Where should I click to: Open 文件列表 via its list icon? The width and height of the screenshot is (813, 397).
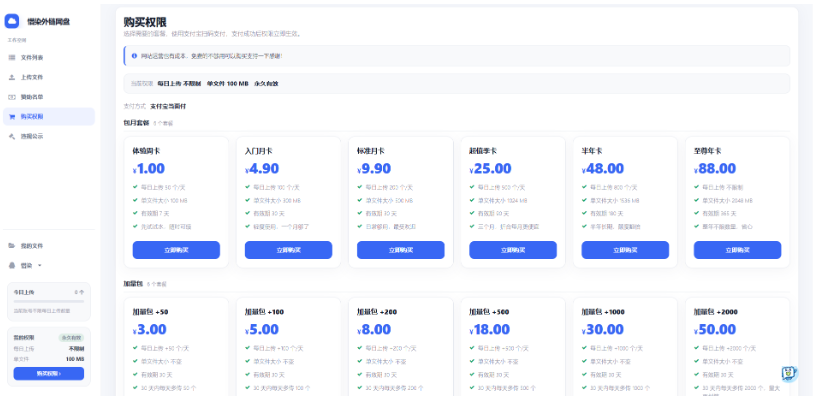point(11,58)
